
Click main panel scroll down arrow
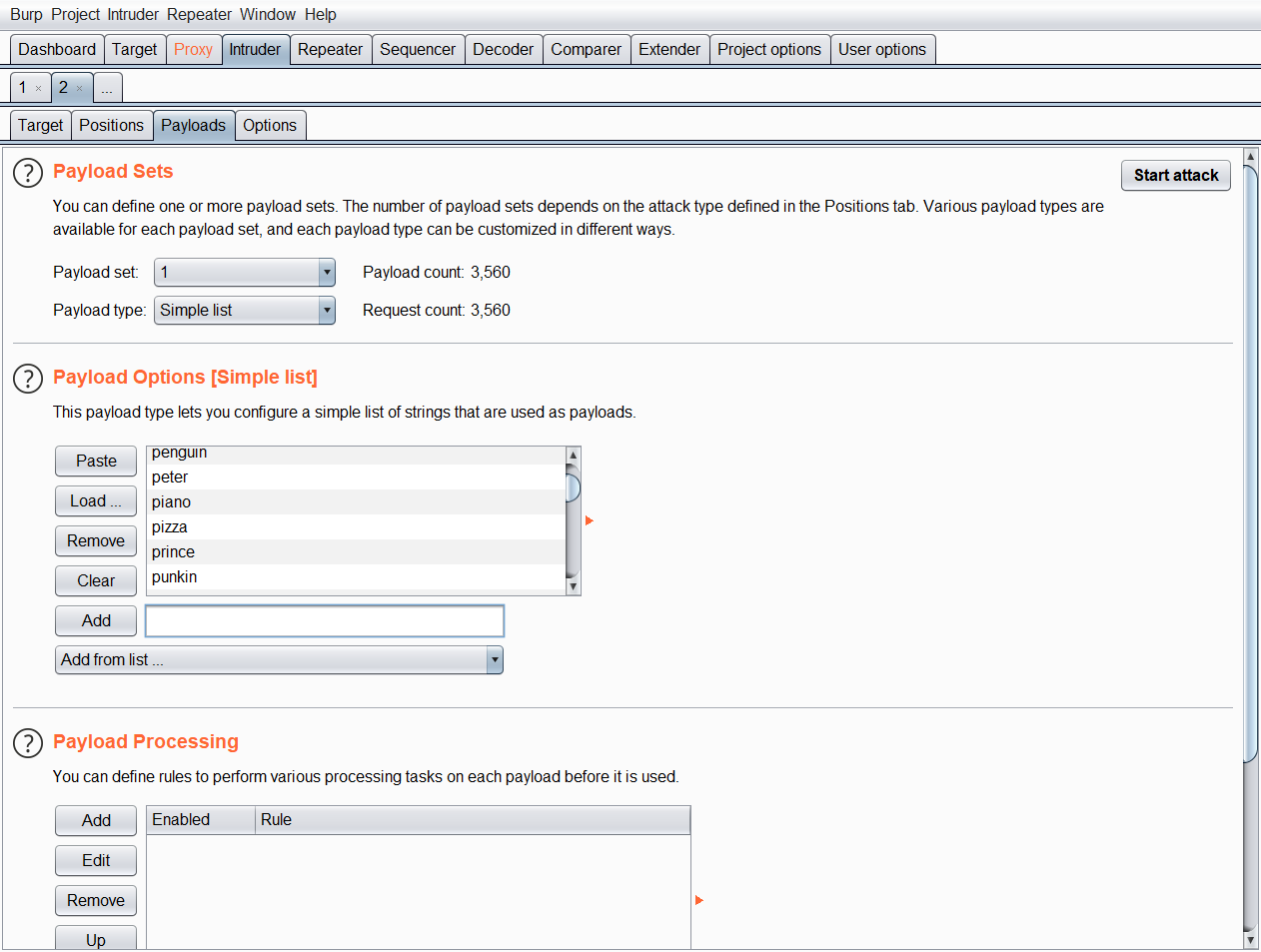[x=1250, y=940]
